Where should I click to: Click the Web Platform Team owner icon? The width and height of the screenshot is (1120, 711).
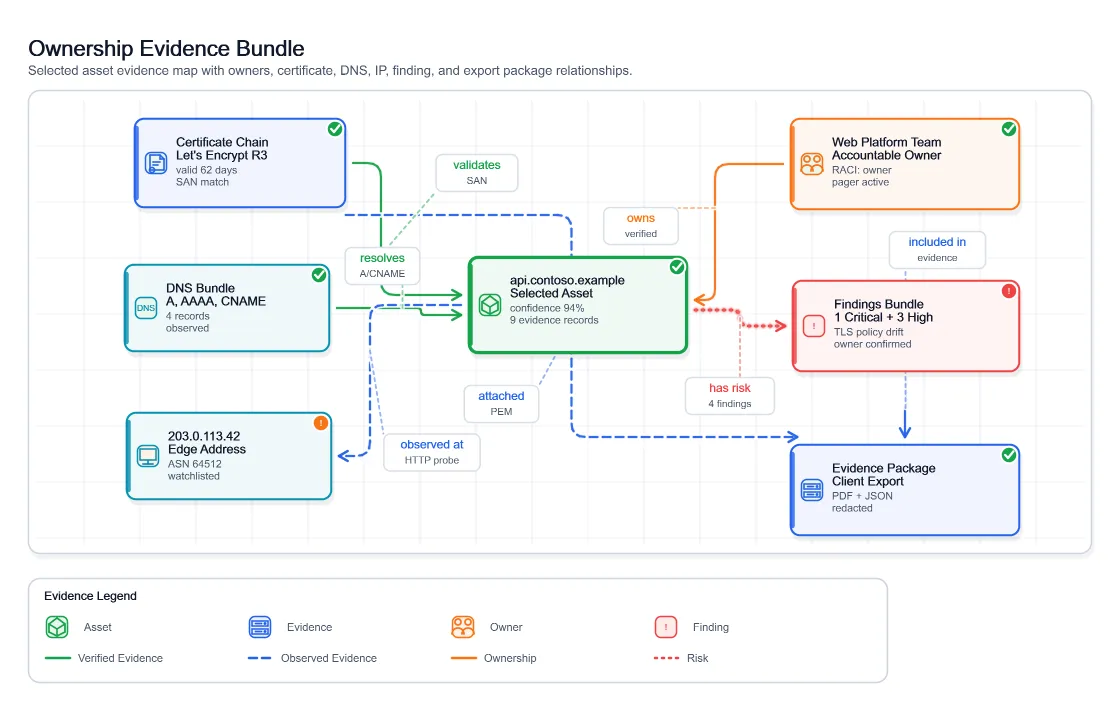[x=812, y=164]
